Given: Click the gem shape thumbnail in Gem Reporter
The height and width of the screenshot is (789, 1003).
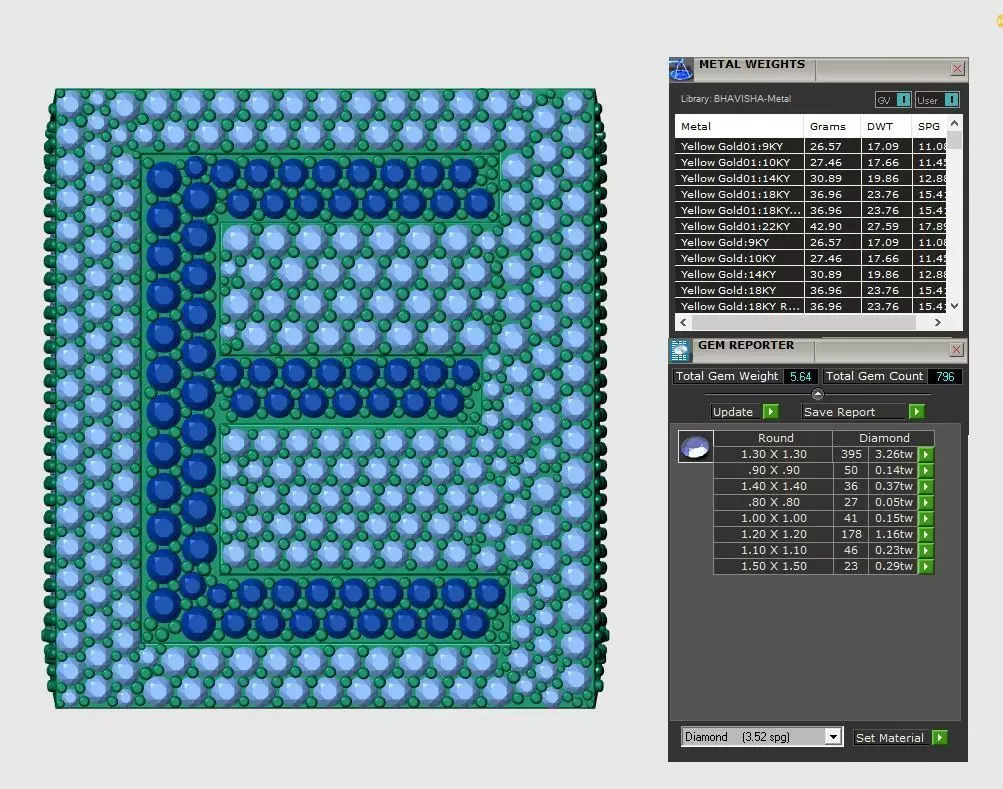Looking at the screenshot, I should (695, 447).
